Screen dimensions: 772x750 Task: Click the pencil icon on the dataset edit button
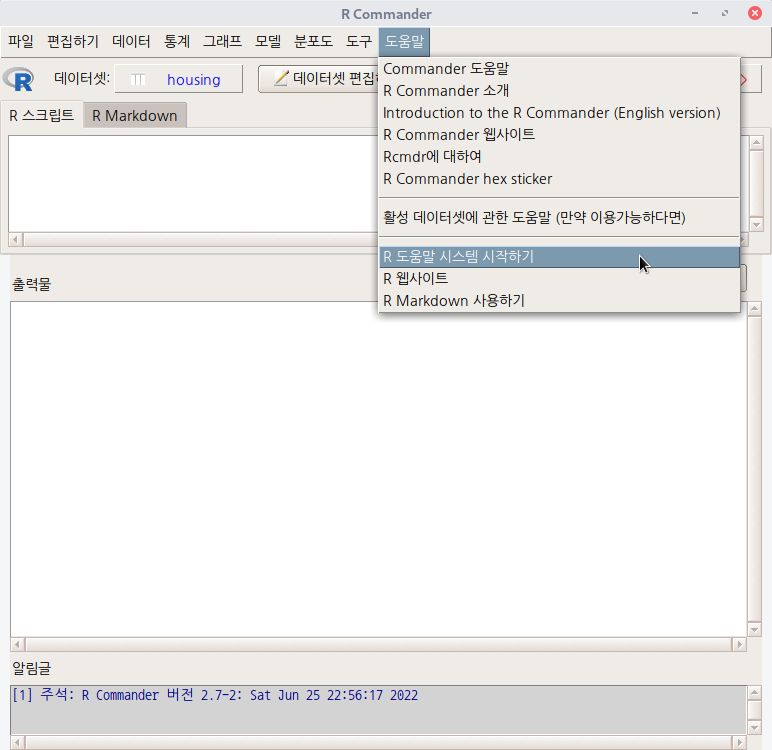[x=281, y=78]
